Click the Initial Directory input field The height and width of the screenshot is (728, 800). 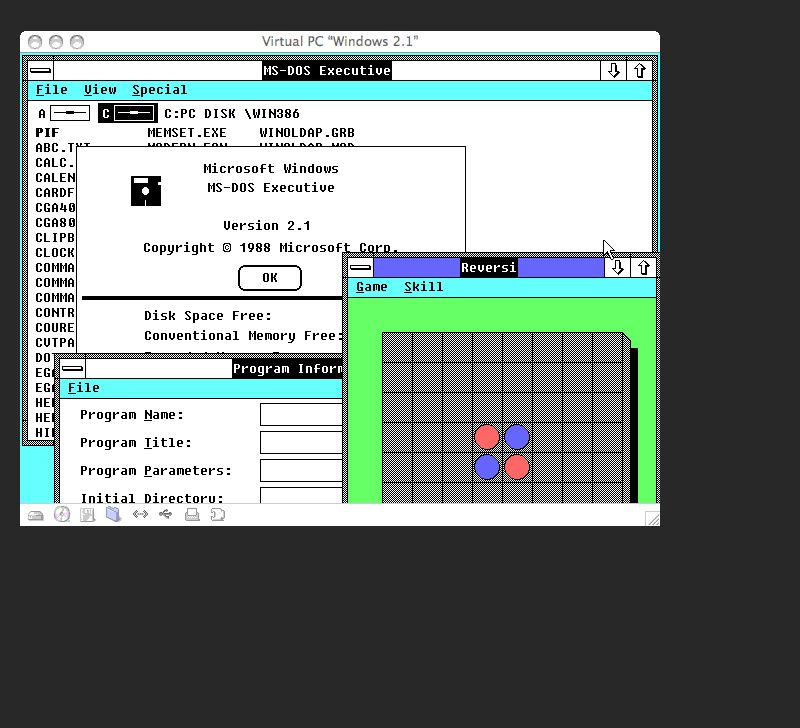point(301,495)
